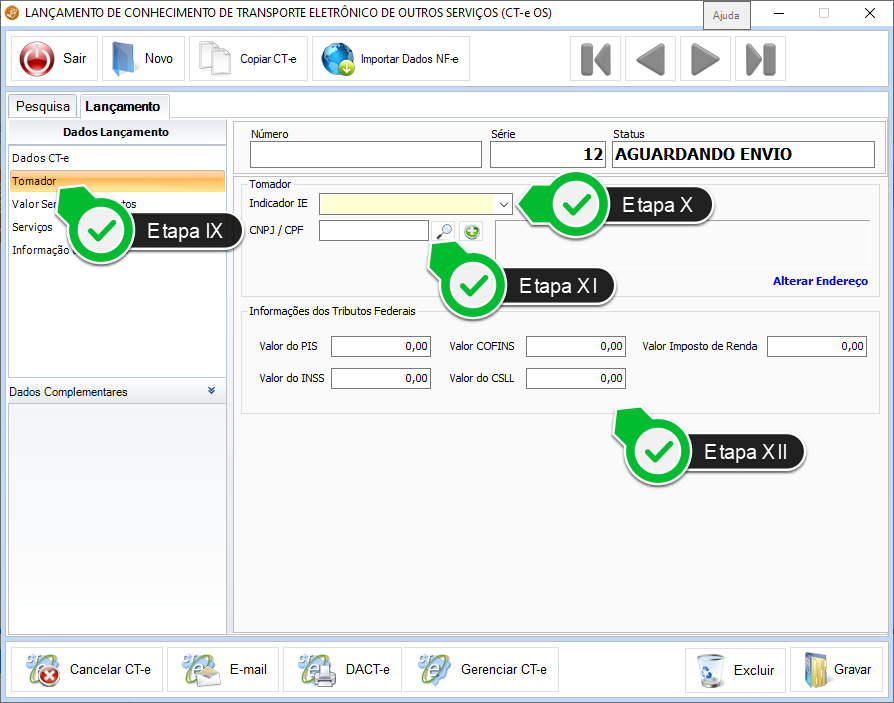Click the Sair power icon button

[x=54, y=59]
